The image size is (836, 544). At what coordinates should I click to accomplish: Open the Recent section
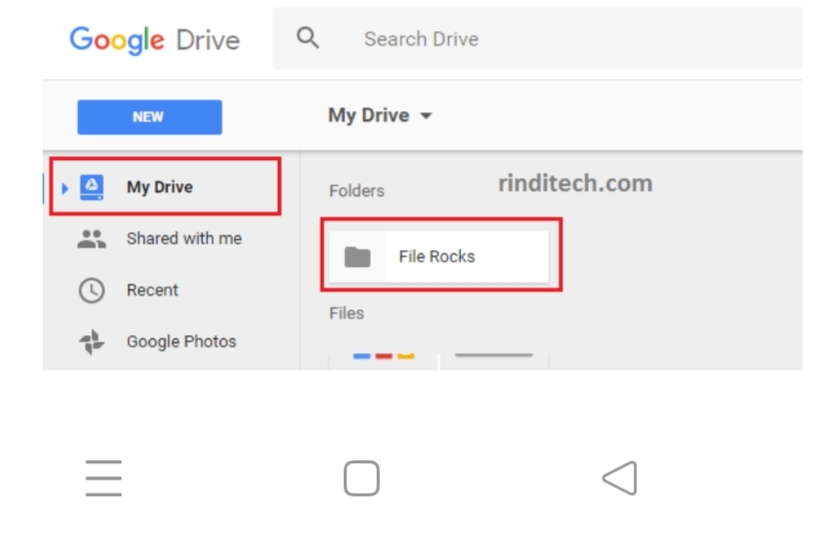(152, 290)
